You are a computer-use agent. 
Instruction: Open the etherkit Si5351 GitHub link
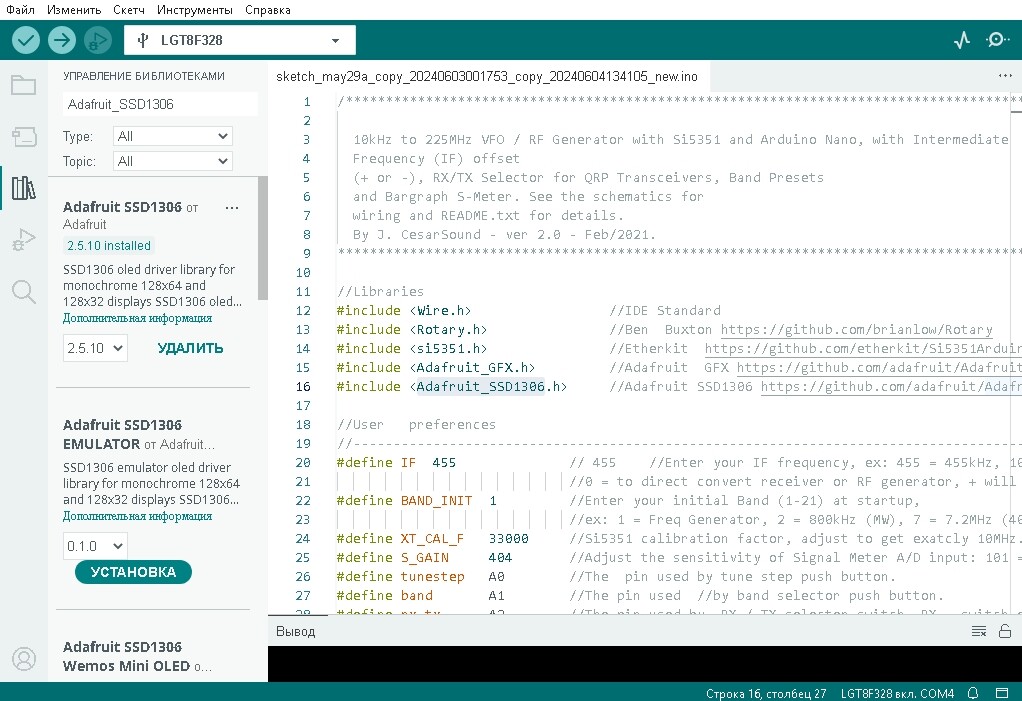click(863, 349)
